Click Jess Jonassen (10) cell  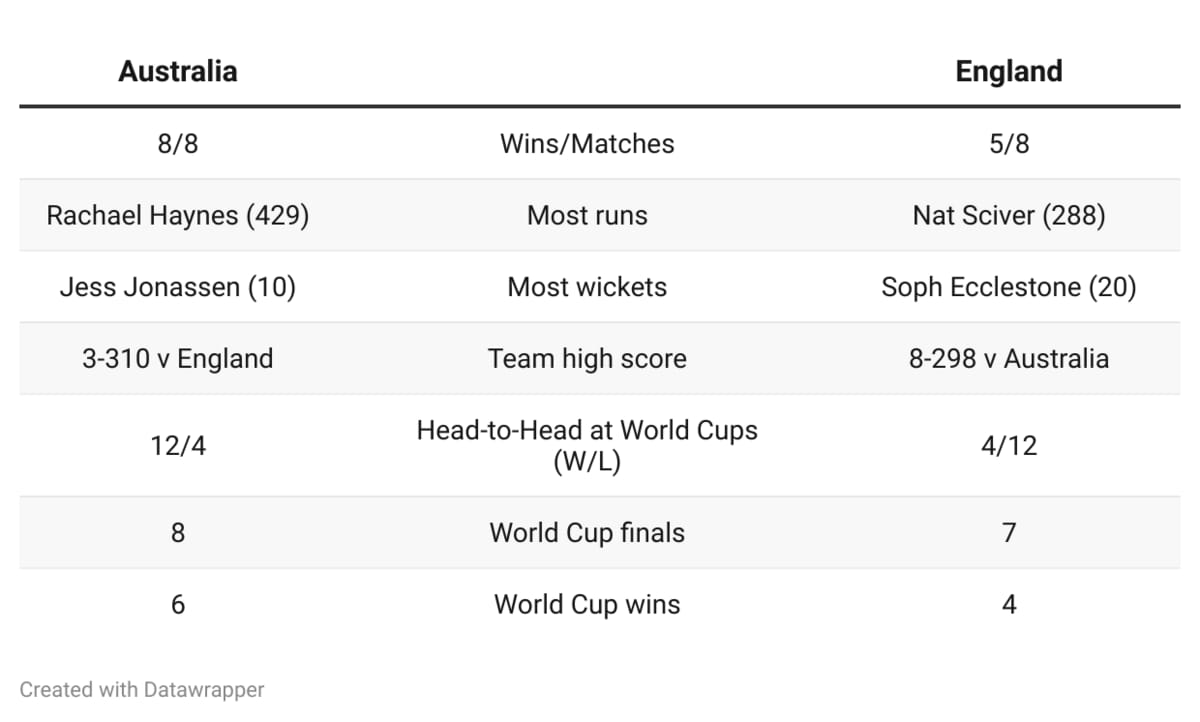click(x=178, y=287)
